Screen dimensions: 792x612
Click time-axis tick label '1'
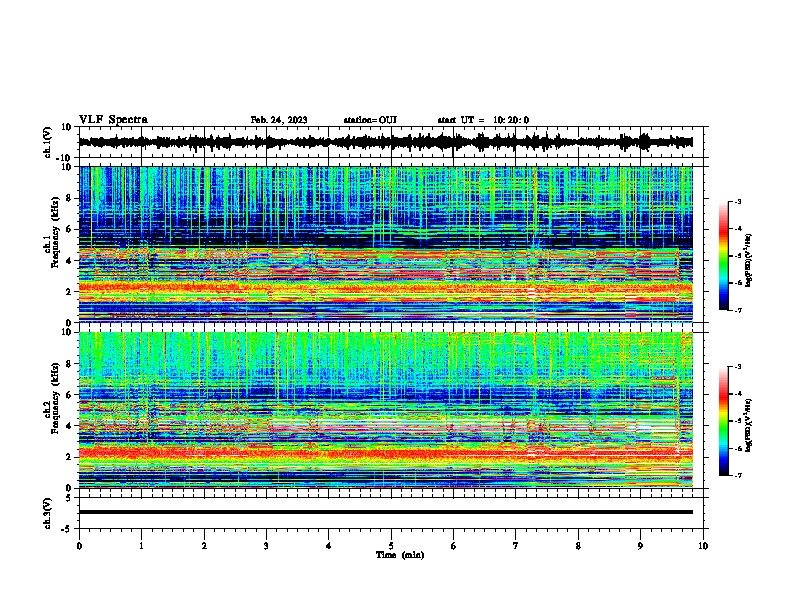point(141,546)
